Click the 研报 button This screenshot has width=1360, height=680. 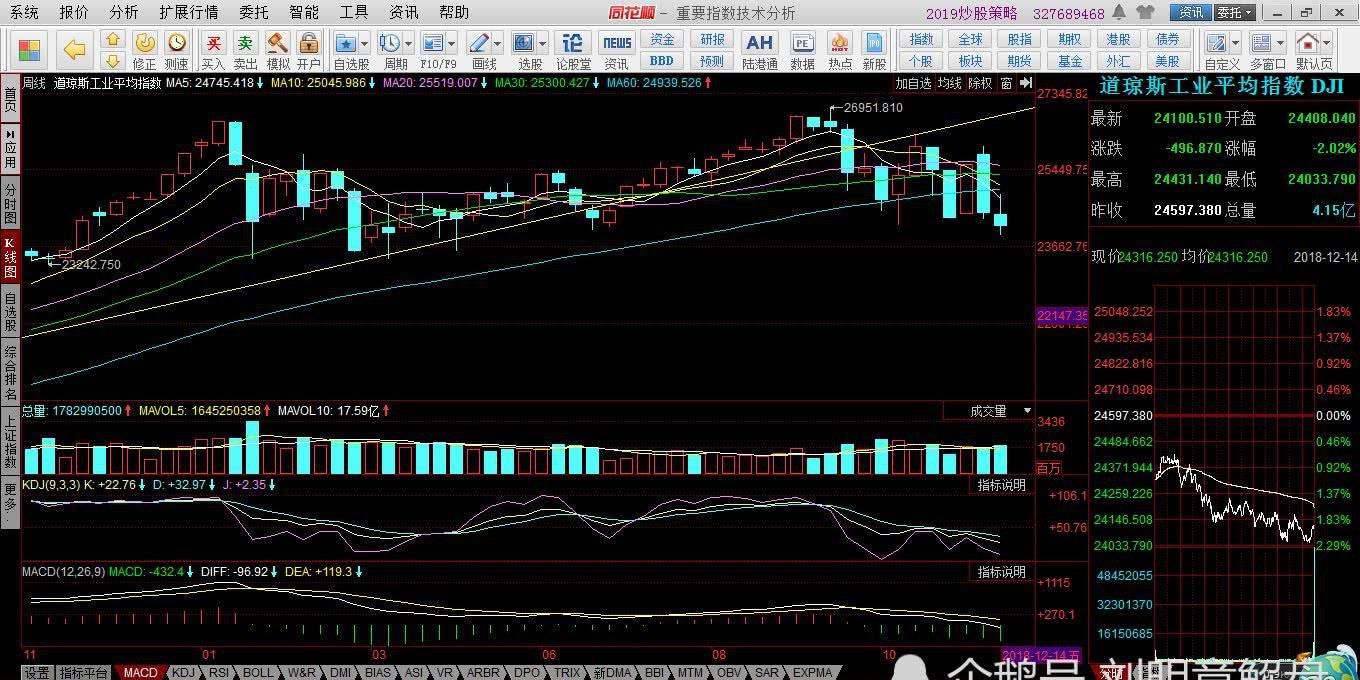click(712, 39)
